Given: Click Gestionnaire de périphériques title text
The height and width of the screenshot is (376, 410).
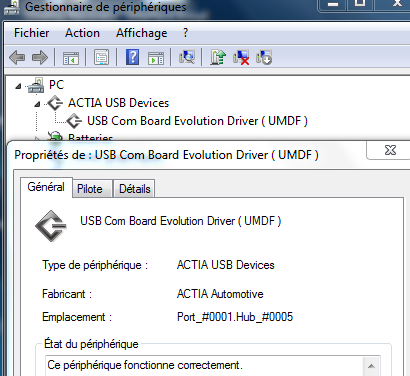Looking at the screenshot, I should coord(106,7).
